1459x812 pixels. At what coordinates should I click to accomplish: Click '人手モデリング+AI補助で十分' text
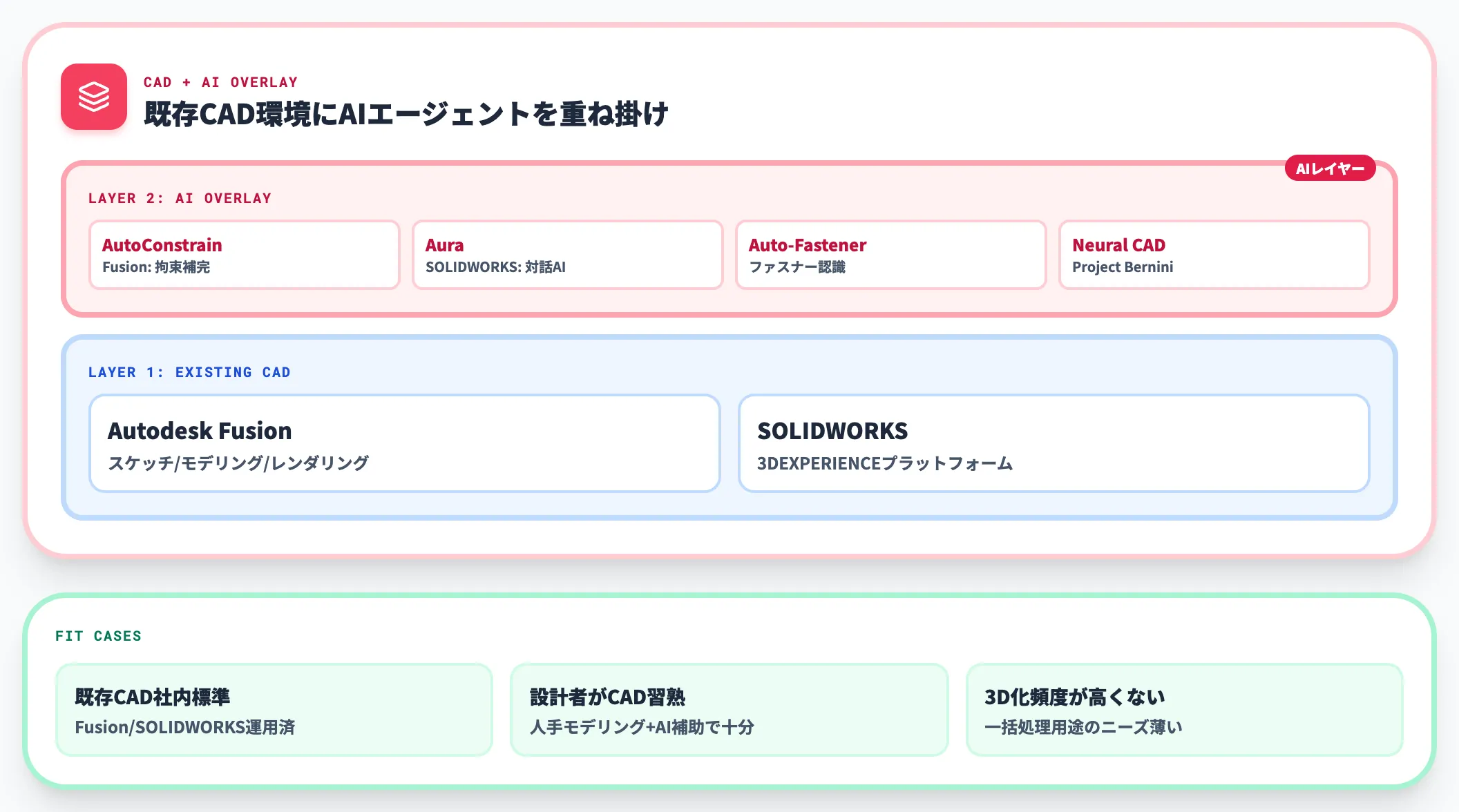[642, 727]
